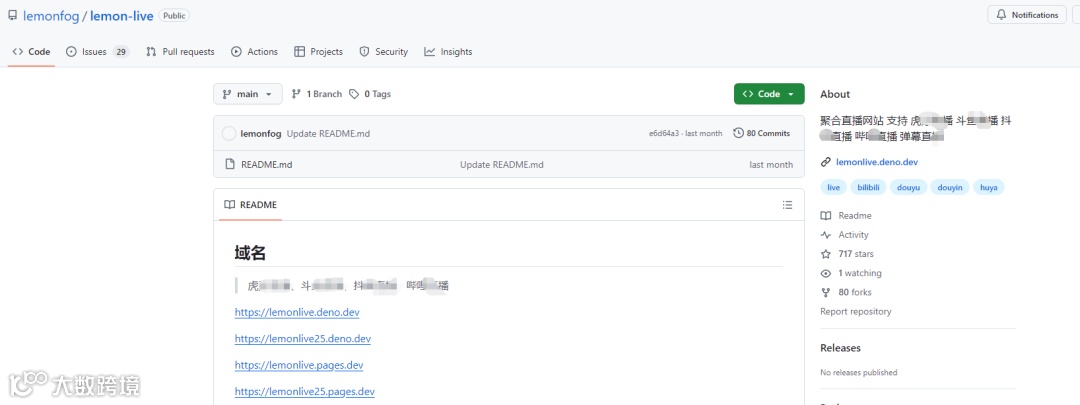Open the Readme link in About
This screenshot has width=1080, height=405.
coord(855,216)
